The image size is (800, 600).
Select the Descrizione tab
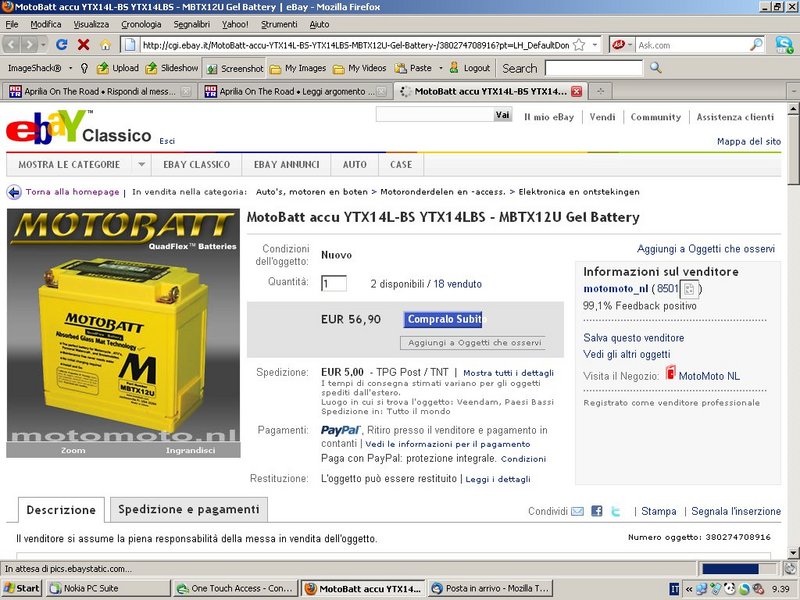[x=61, y=510]
